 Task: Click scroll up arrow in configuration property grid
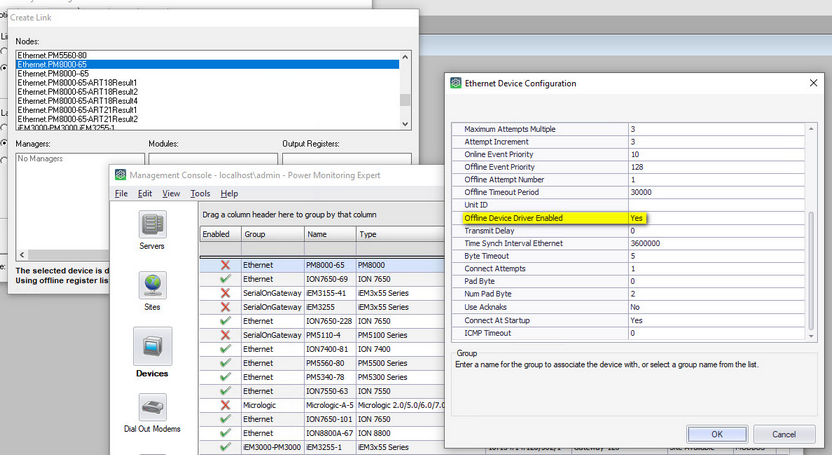(811, 129)
